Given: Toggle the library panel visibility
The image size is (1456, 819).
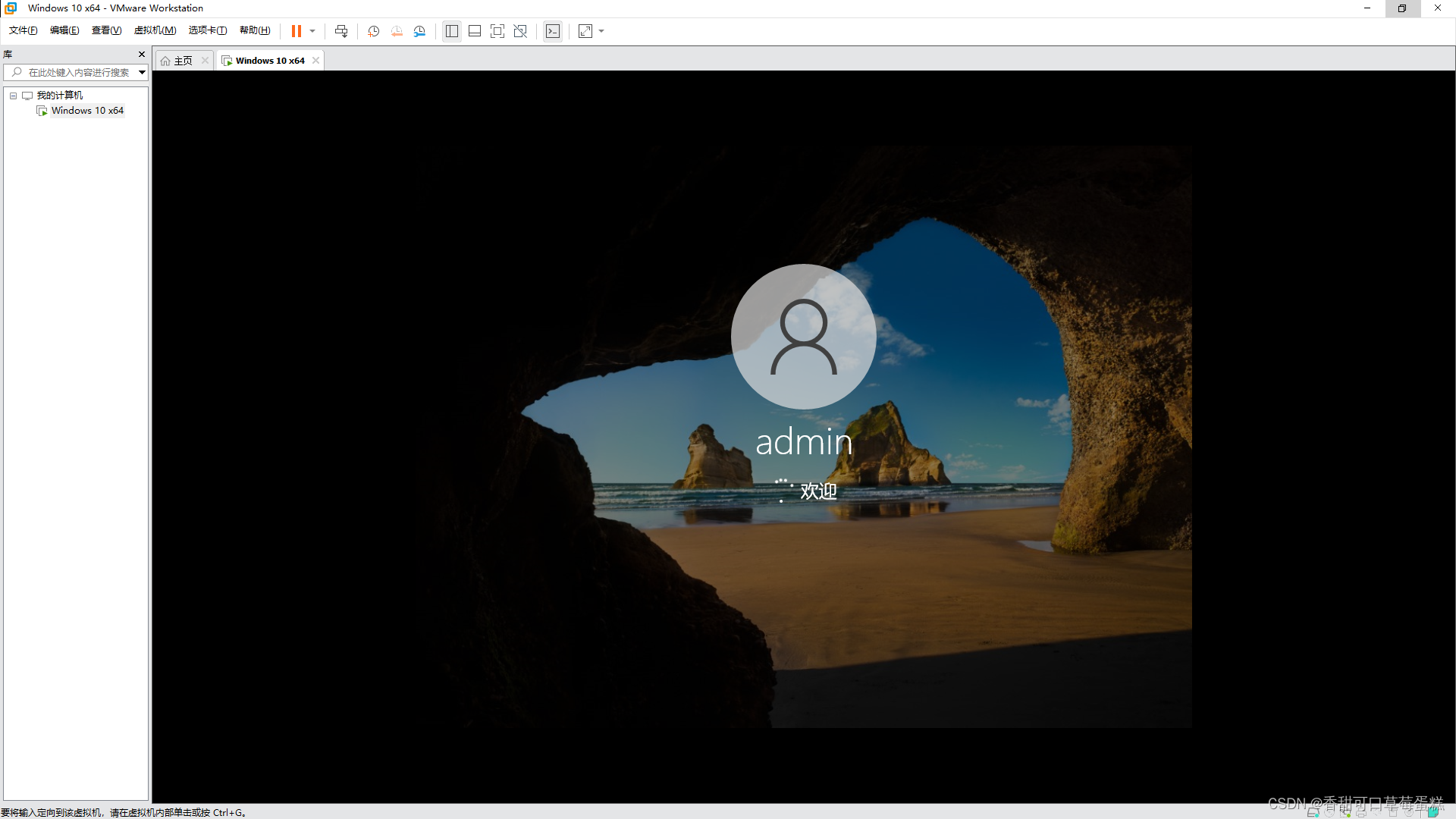Looking at the screenshot, I should tap(452, 31).
